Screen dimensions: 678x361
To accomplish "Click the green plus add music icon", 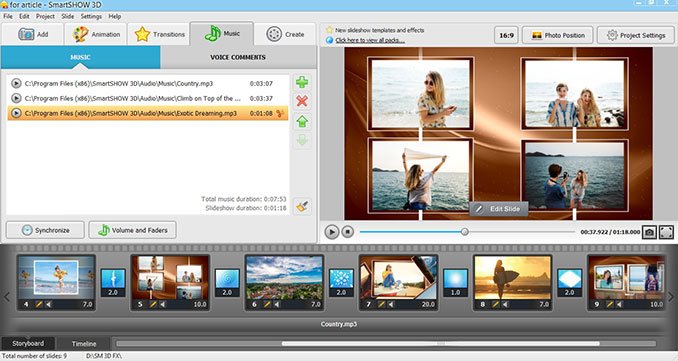I will (x=302, y=82).
